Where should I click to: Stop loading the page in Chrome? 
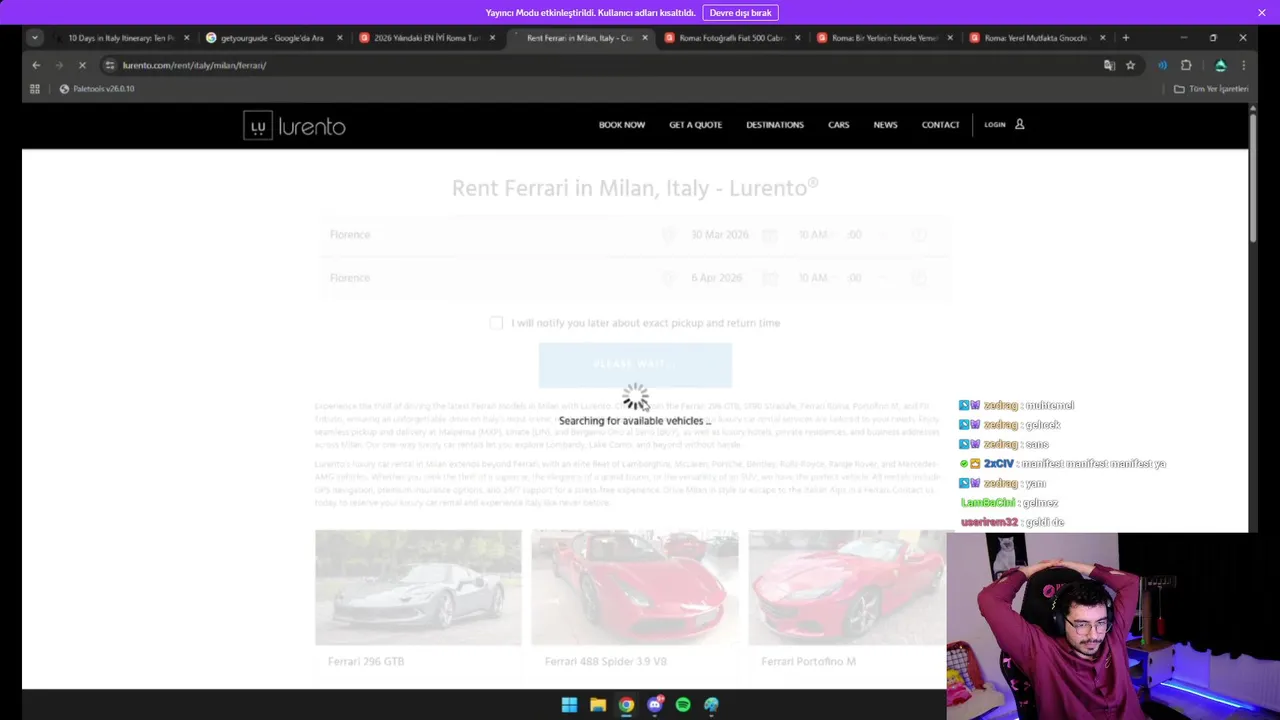(x=82, y=65)
